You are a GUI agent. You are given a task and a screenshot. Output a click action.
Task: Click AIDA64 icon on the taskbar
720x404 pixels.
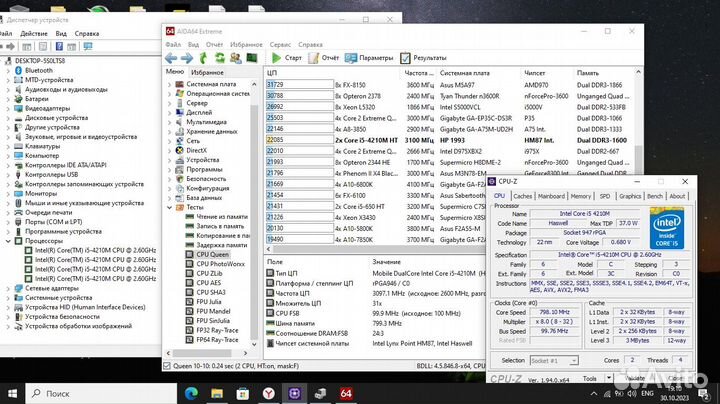tap(346, 393)
